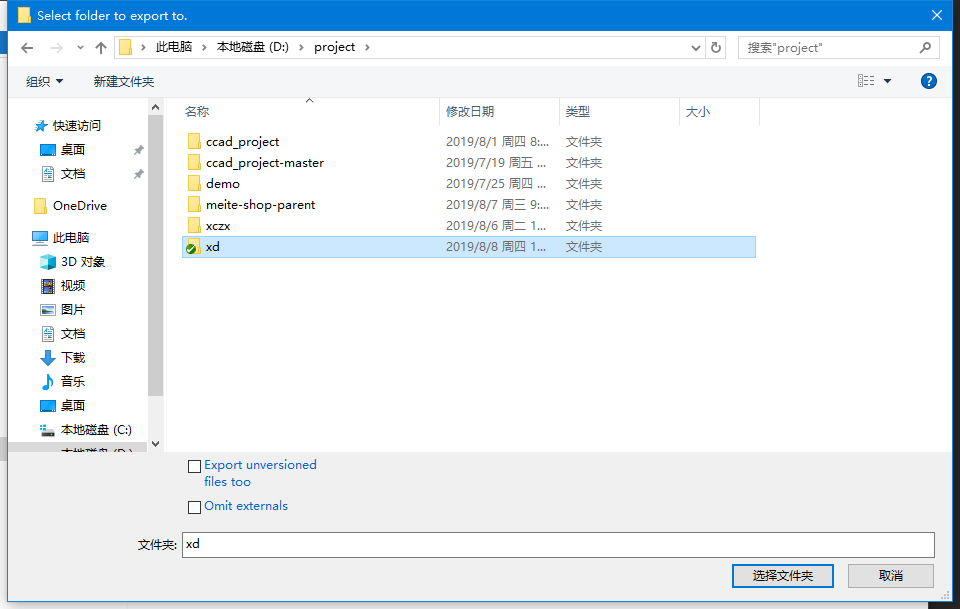Create a new folder with 新建文件夹
Viewport: 960px width, 609px height.
tap(124, 81)
